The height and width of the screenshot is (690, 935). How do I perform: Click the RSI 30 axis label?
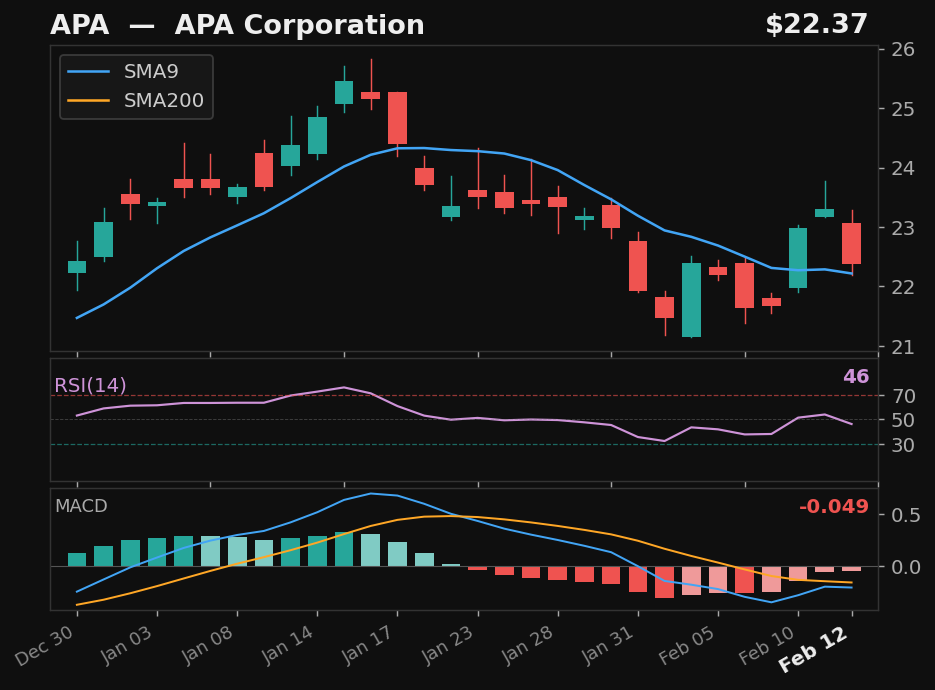tap(903, 445)
